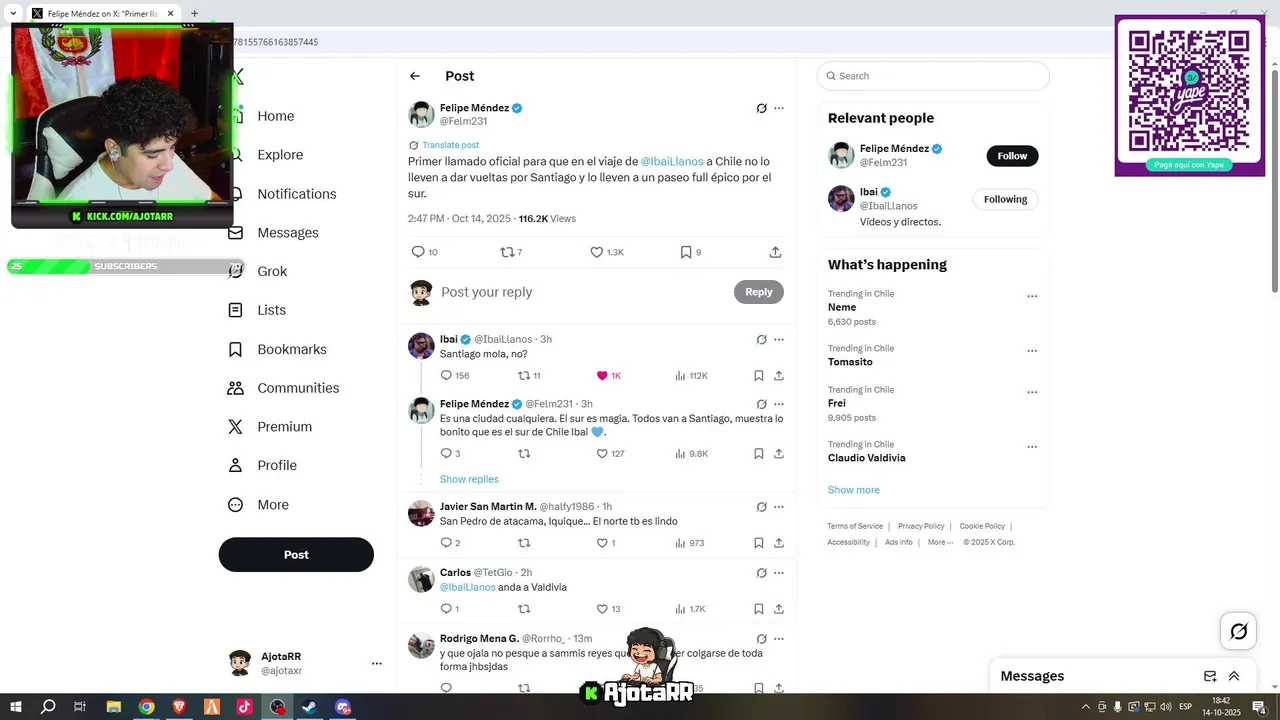Click 'Show replies' link
Viewport: 1280px width, 720px height.
coord(469,479)
